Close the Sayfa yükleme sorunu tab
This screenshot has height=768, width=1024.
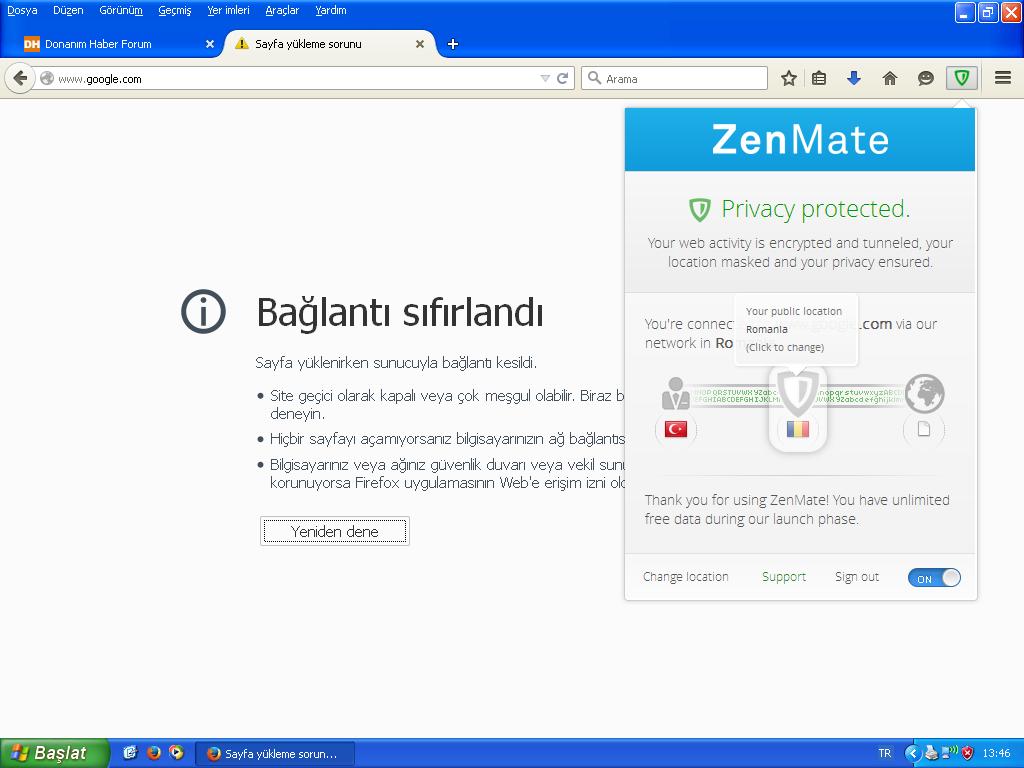pos(420,44)
